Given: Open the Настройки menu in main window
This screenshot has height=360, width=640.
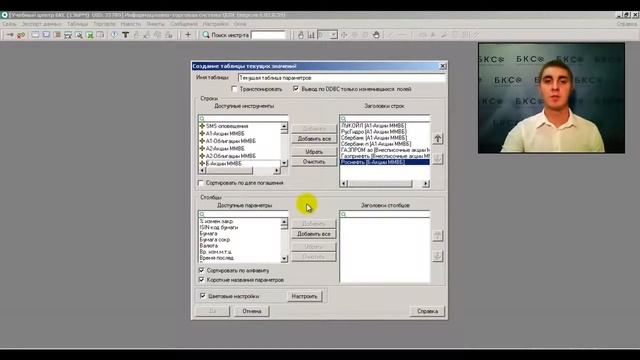Looking at the screenshot, I should pos(216,24).
